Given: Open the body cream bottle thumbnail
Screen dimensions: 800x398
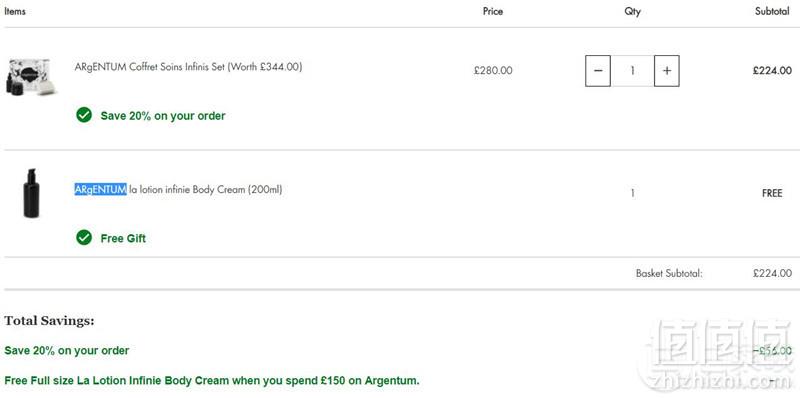Looking at the screenshot, I should point(31,193).
